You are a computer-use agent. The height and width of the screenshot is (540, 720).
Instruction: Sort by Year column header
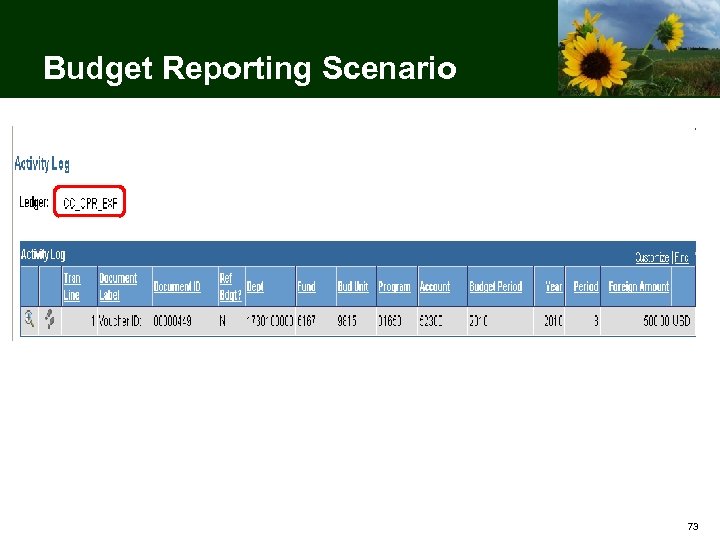click(x=554, y=287)
